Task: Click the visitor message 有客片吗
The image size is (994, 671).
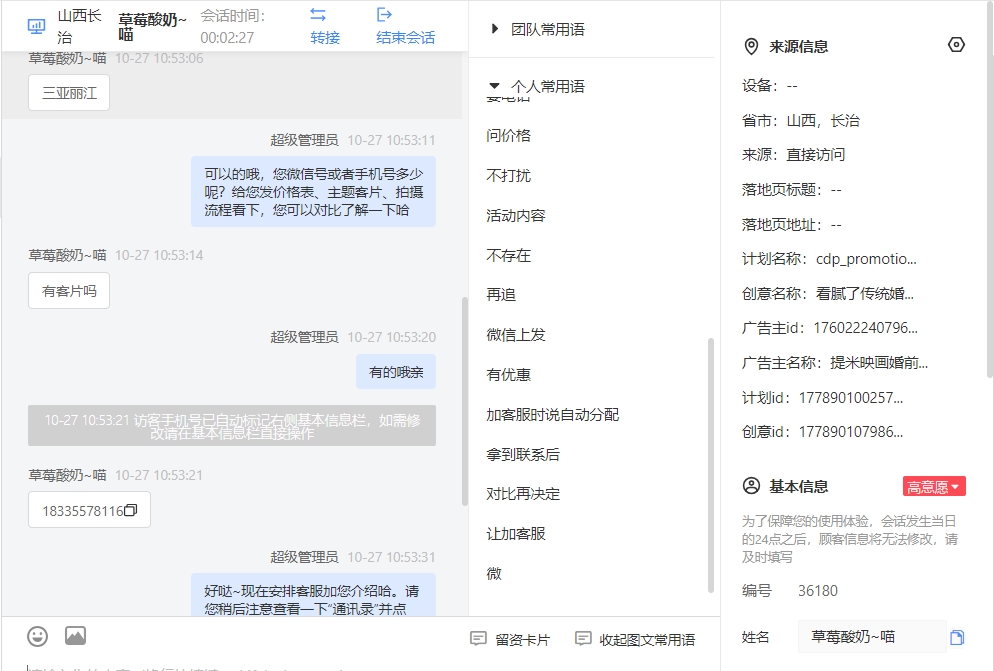Action: (x=69, y=290)
